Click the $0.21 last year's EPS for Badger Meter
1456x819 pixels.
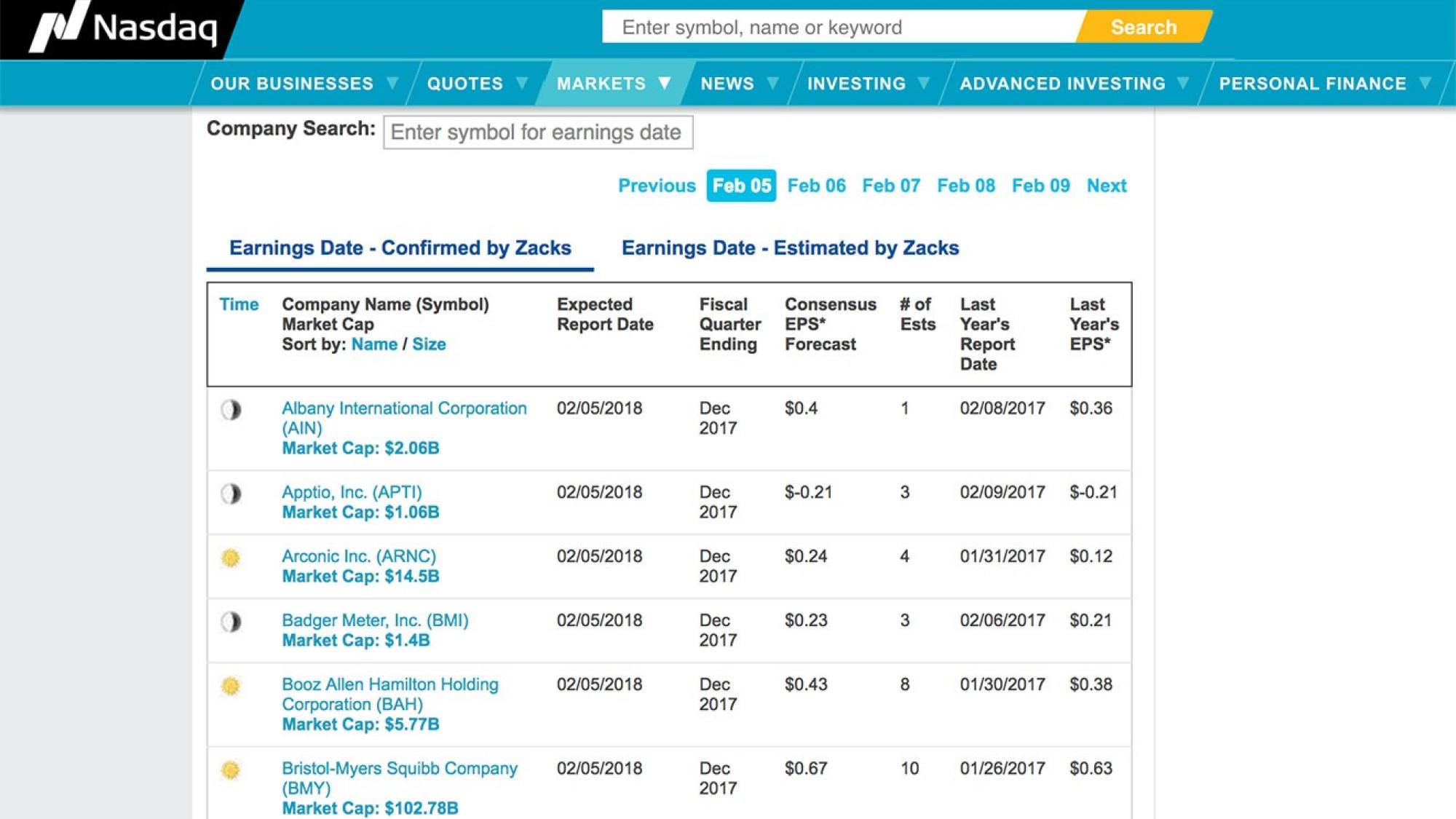(x=1091, y=620)
